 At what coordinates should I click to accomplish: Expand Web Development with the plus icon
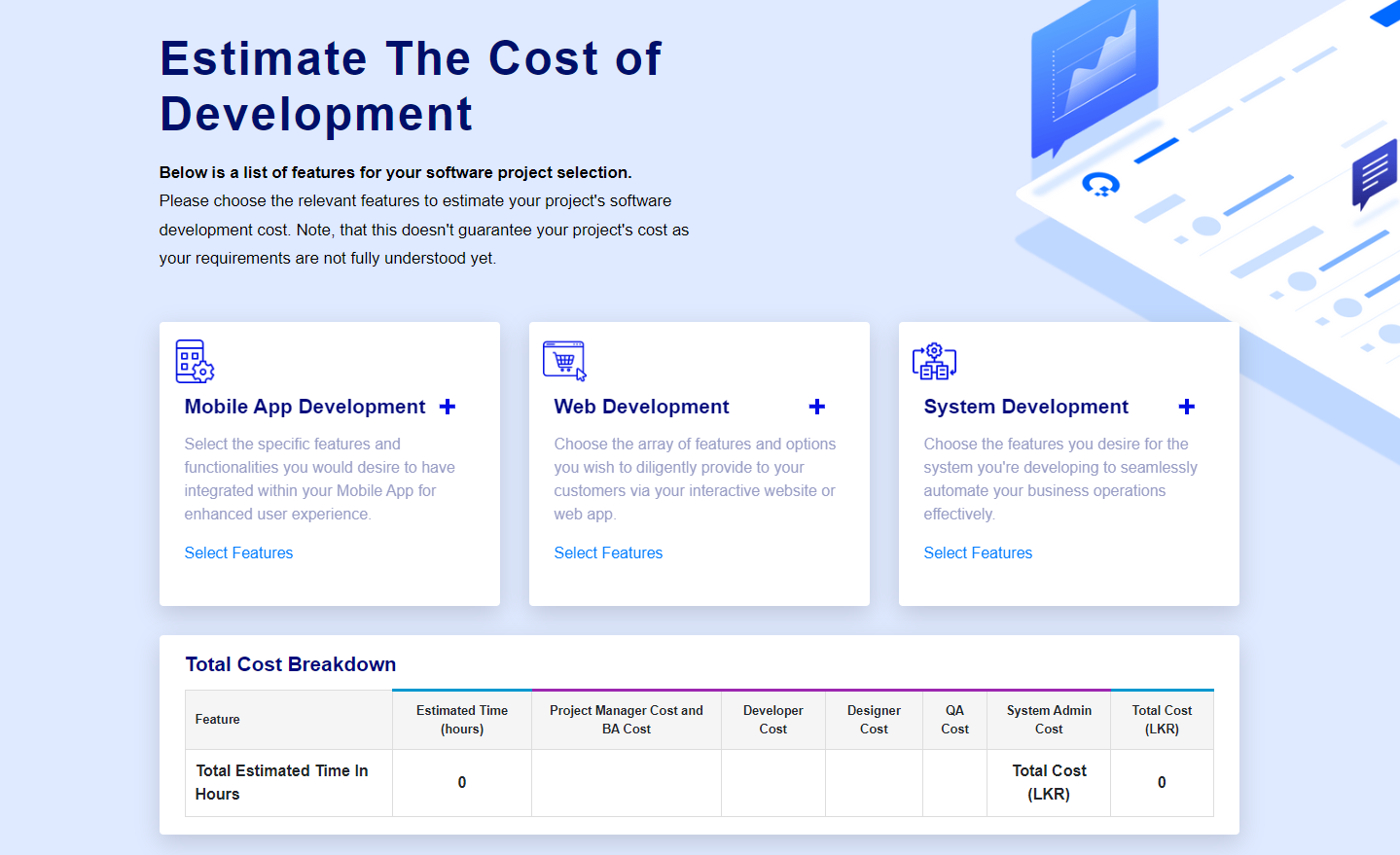[x=817, y=407]
